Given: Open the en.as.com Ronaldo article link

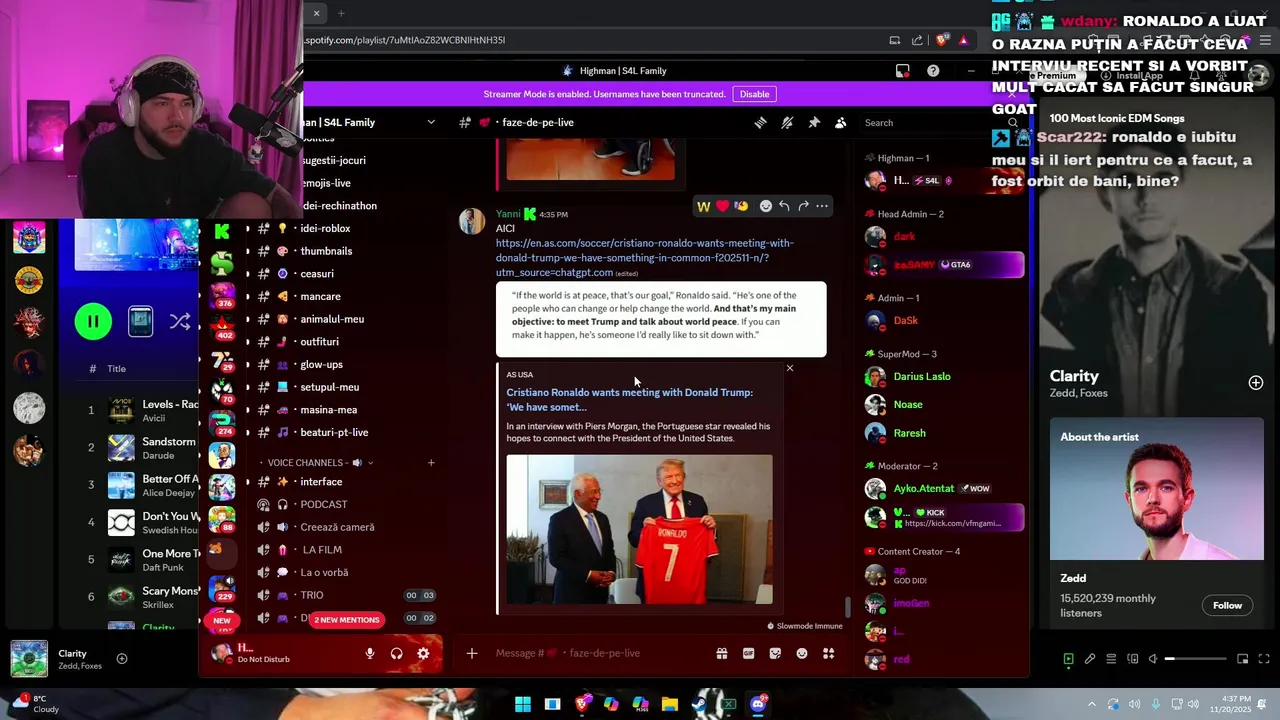Looking at the screenshot, I should [644, 257].
